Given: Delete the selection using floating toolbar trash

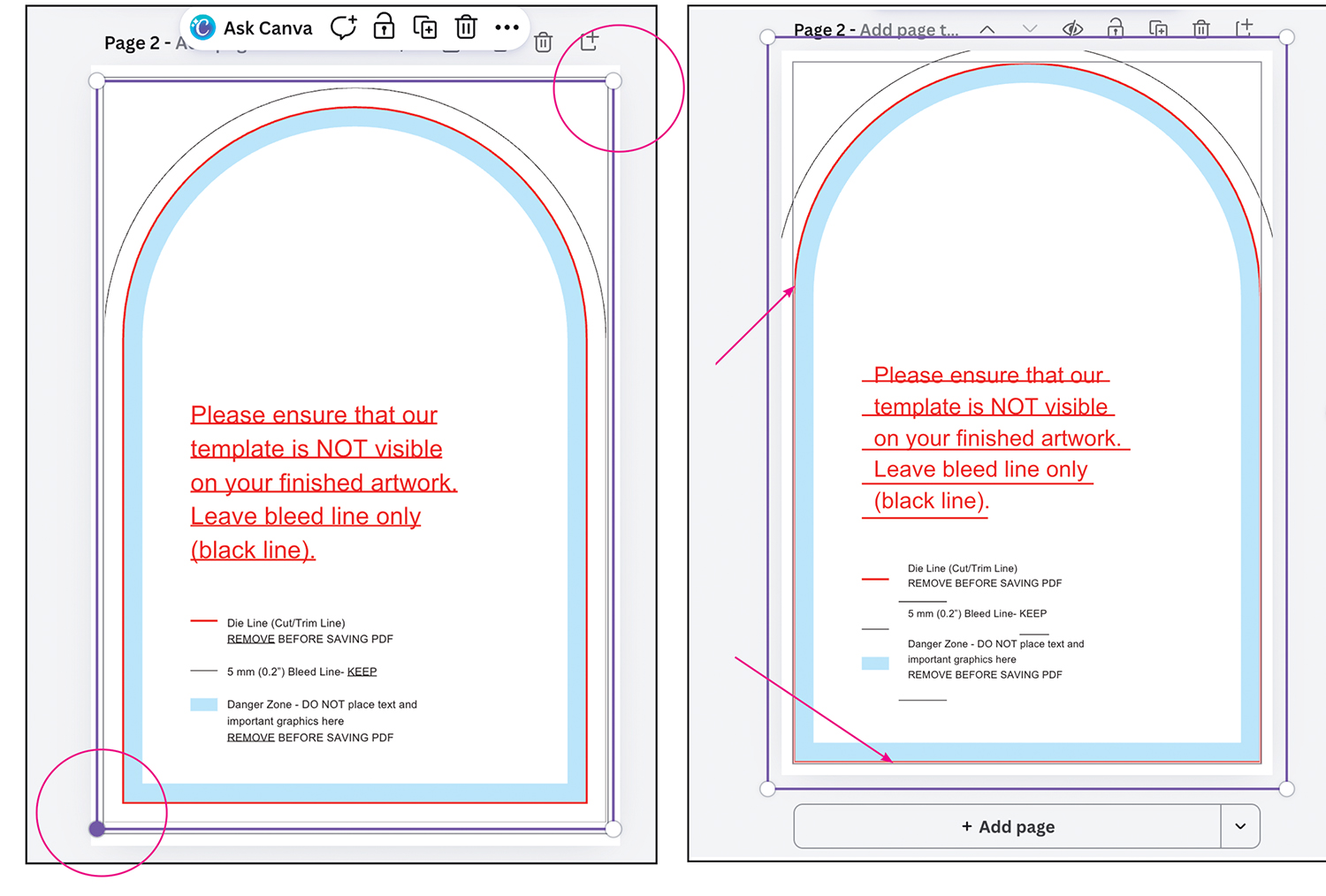Looking at the screenshot, I should tap(466, 27).
